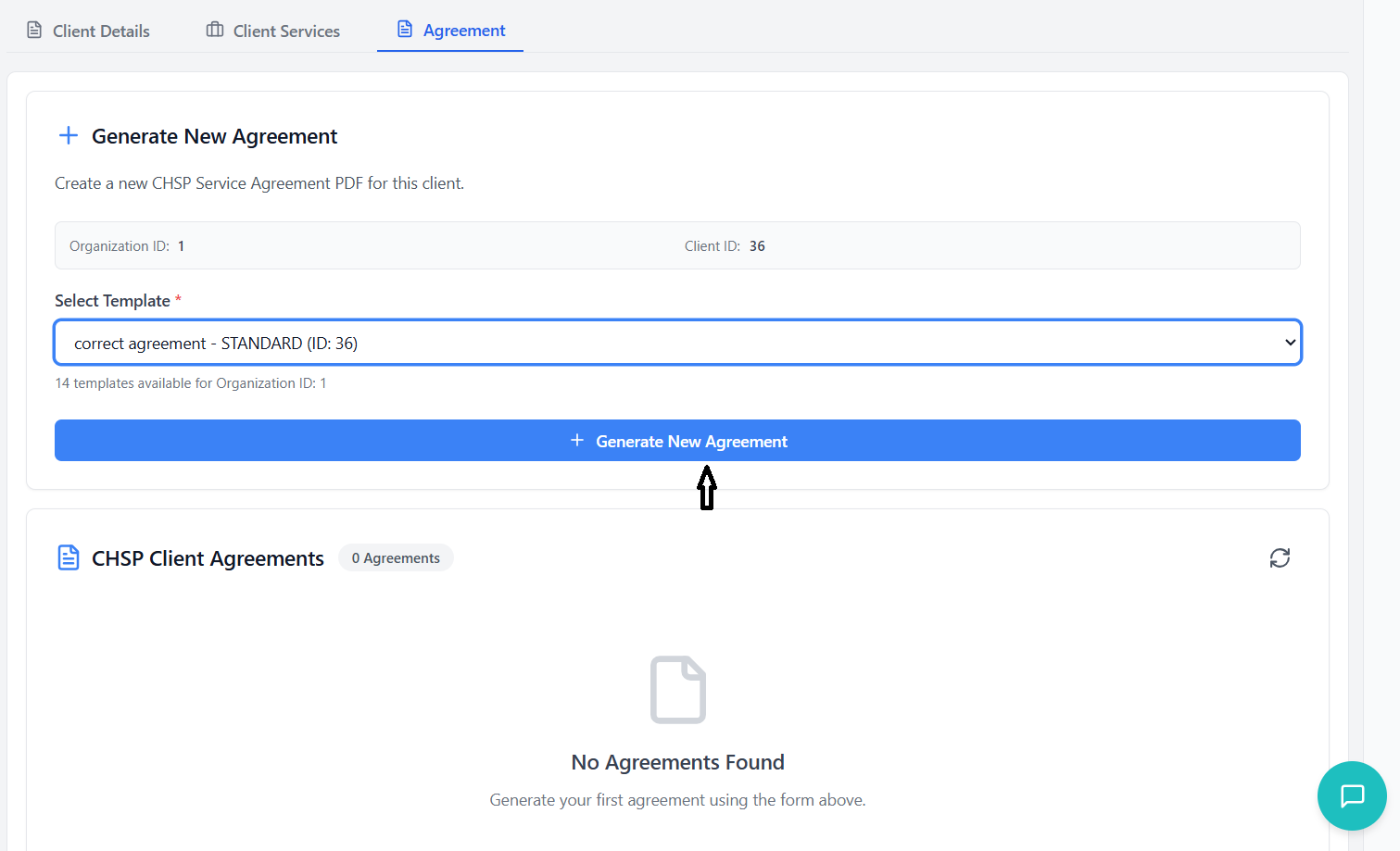Click the Client ID value 36
The width and height of the screenshot is (1400, 851).
click(757, 246)
